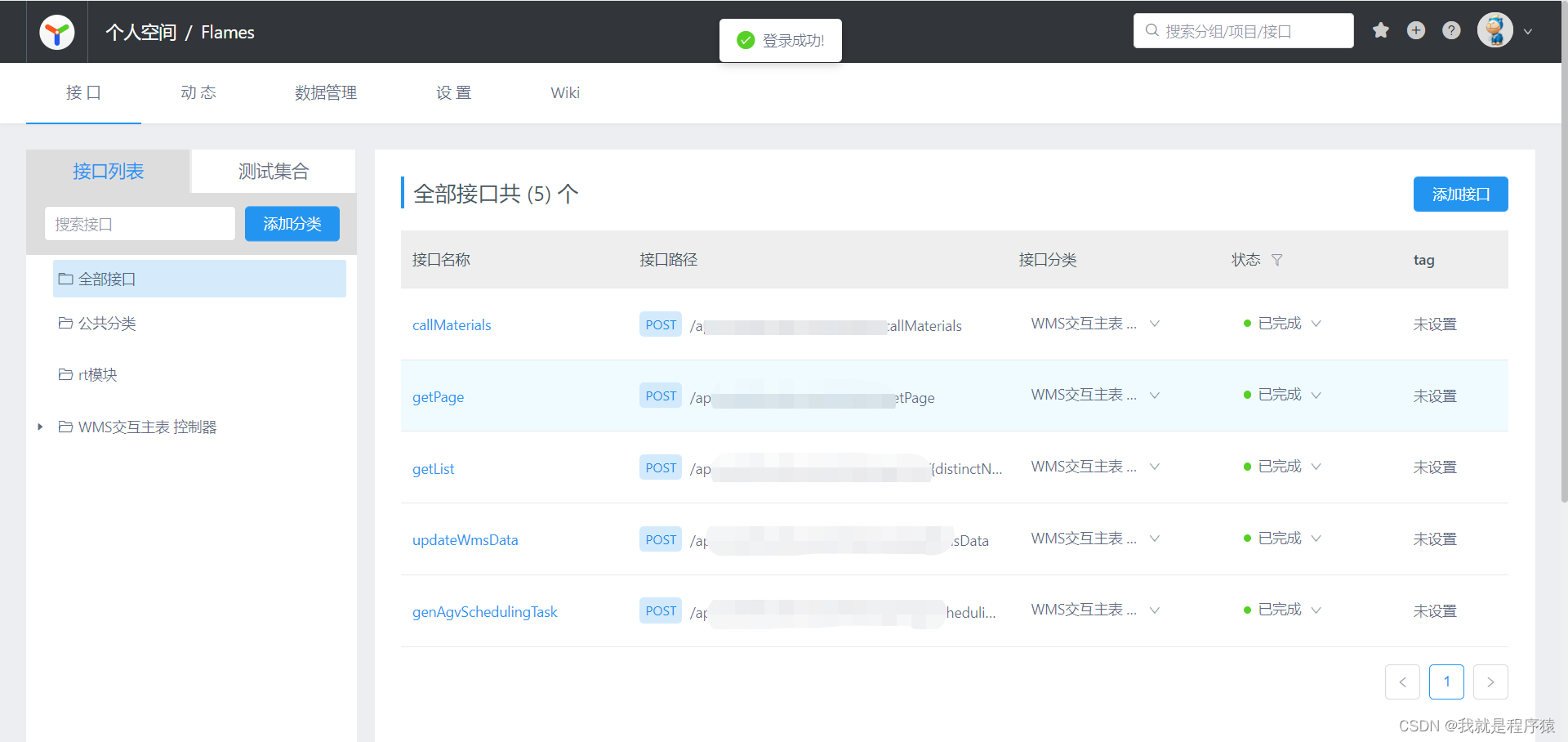Viewport: 1568px width, 742px height.
Task: Open the Wiki tab
Action: [565, 92]
